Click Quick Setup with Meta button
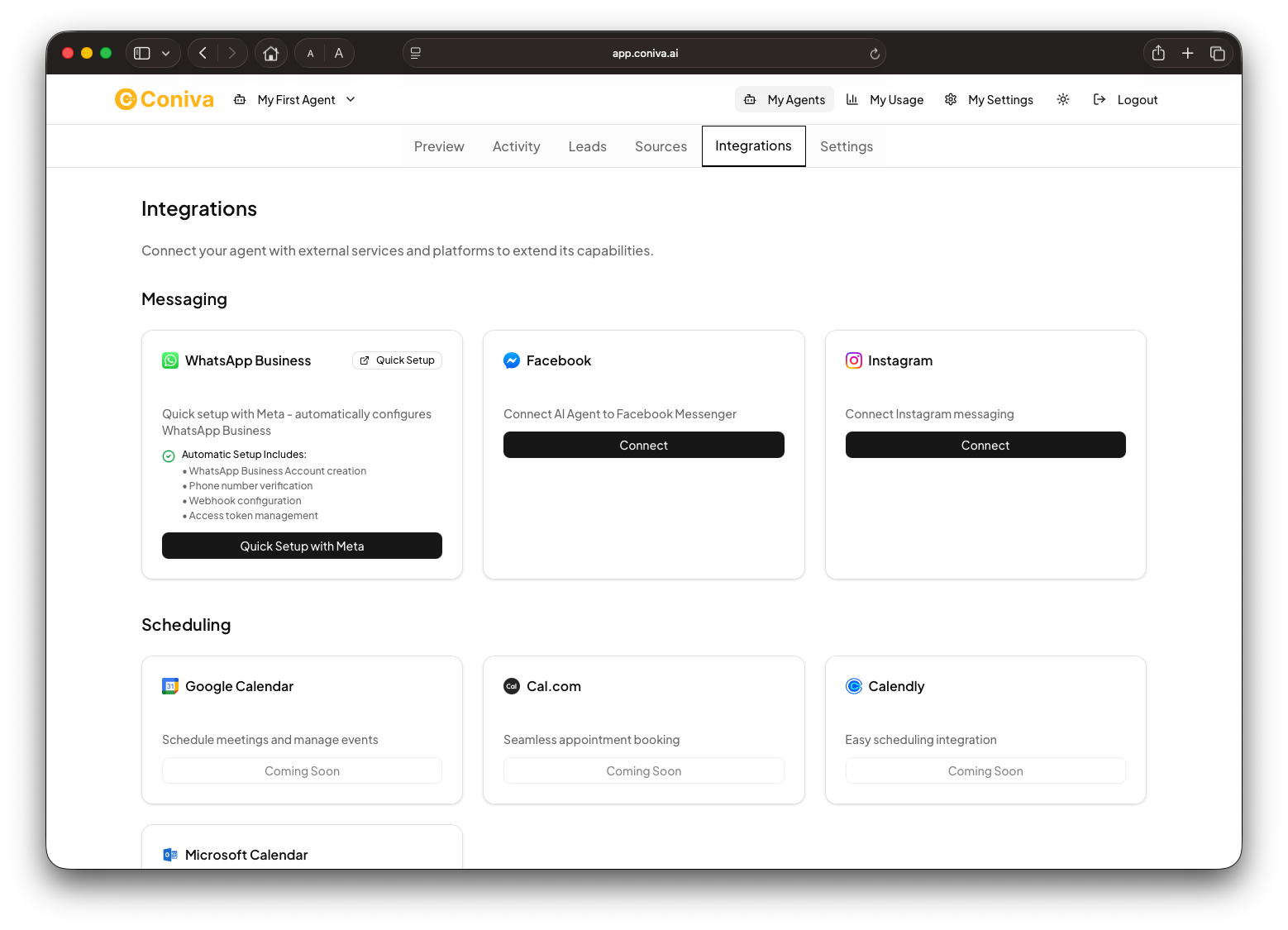This screenshot has width=1288, height=930. click(x=302, y=546)
